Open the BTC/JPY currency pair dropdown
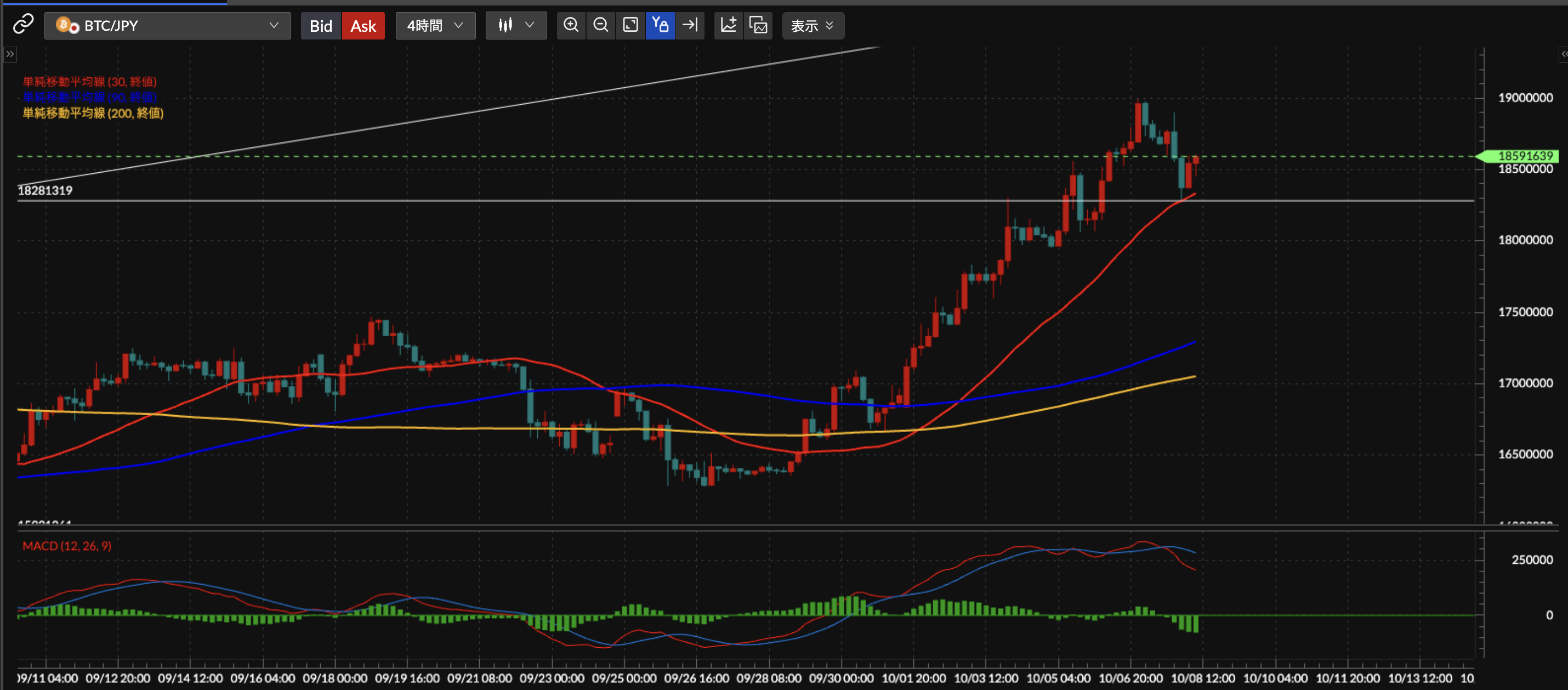 click(167, 26)
